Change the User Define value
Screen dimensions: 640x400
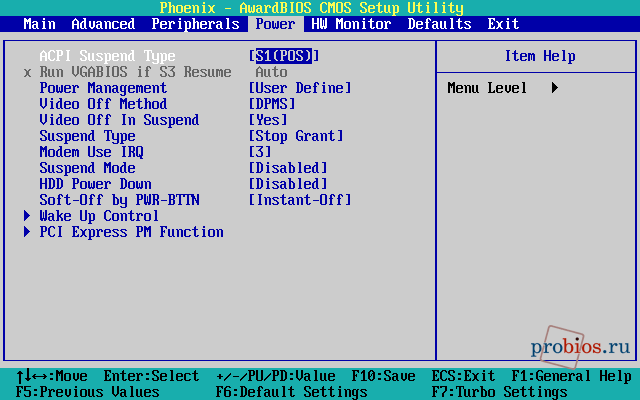pos(300,88)
